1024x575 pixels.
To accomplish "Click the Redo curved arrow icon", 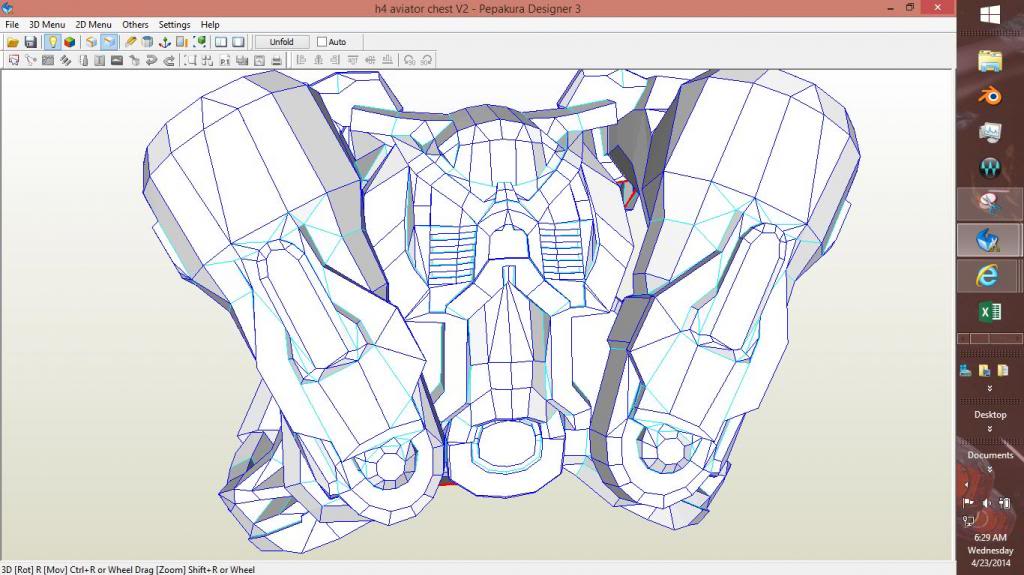I will click(169, 60).
